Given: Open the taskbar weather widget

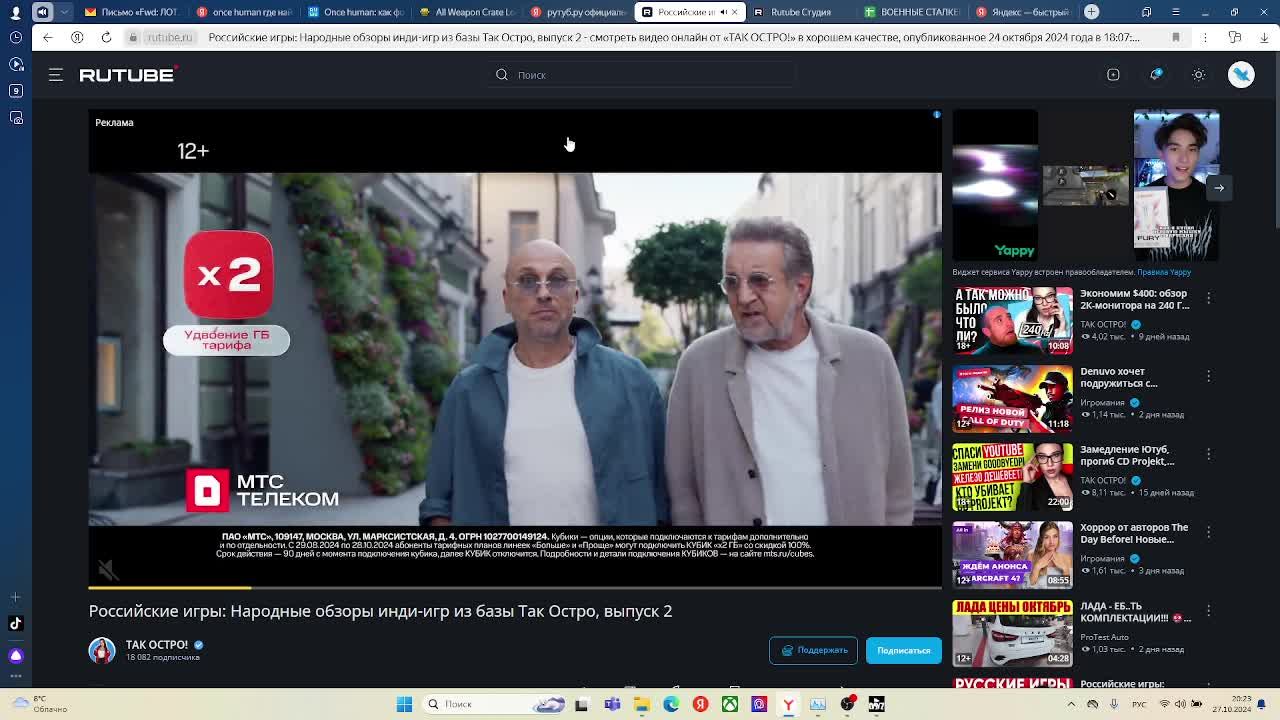Looking at the screenshot, I should (x=40, y=704).
